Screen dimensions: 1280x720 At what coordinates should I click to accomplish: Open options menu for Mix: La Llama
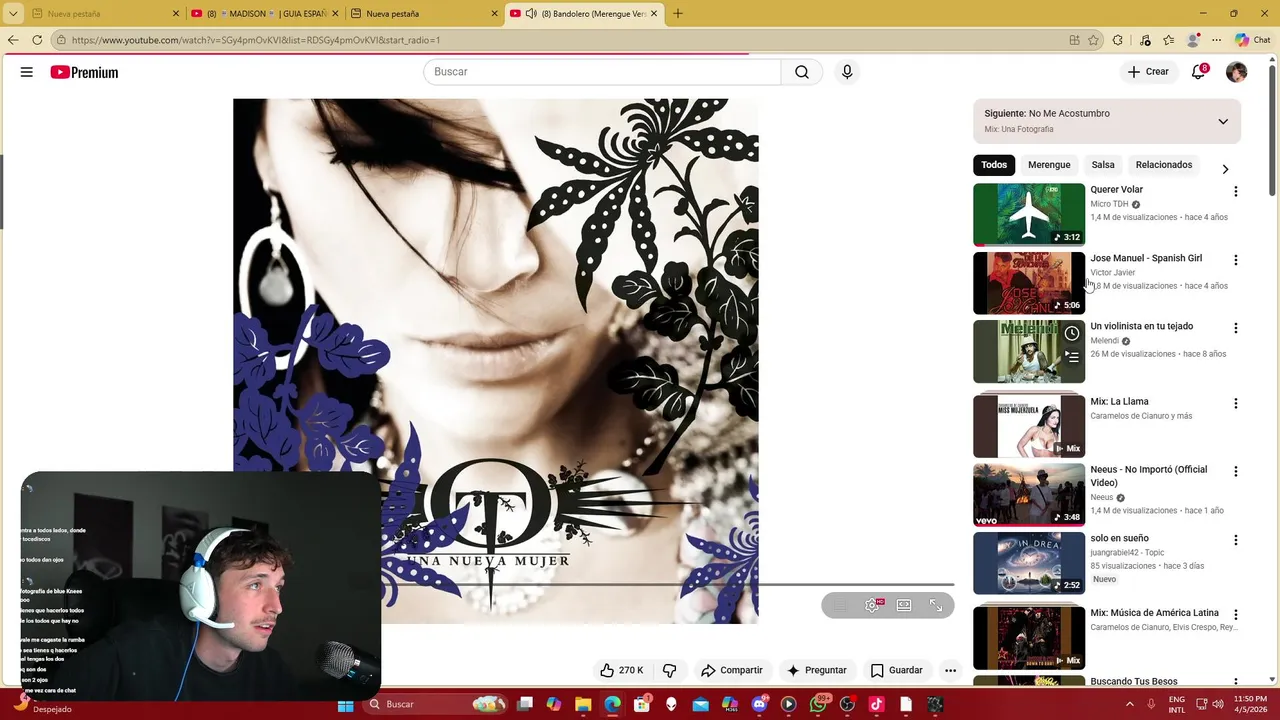1235,403
